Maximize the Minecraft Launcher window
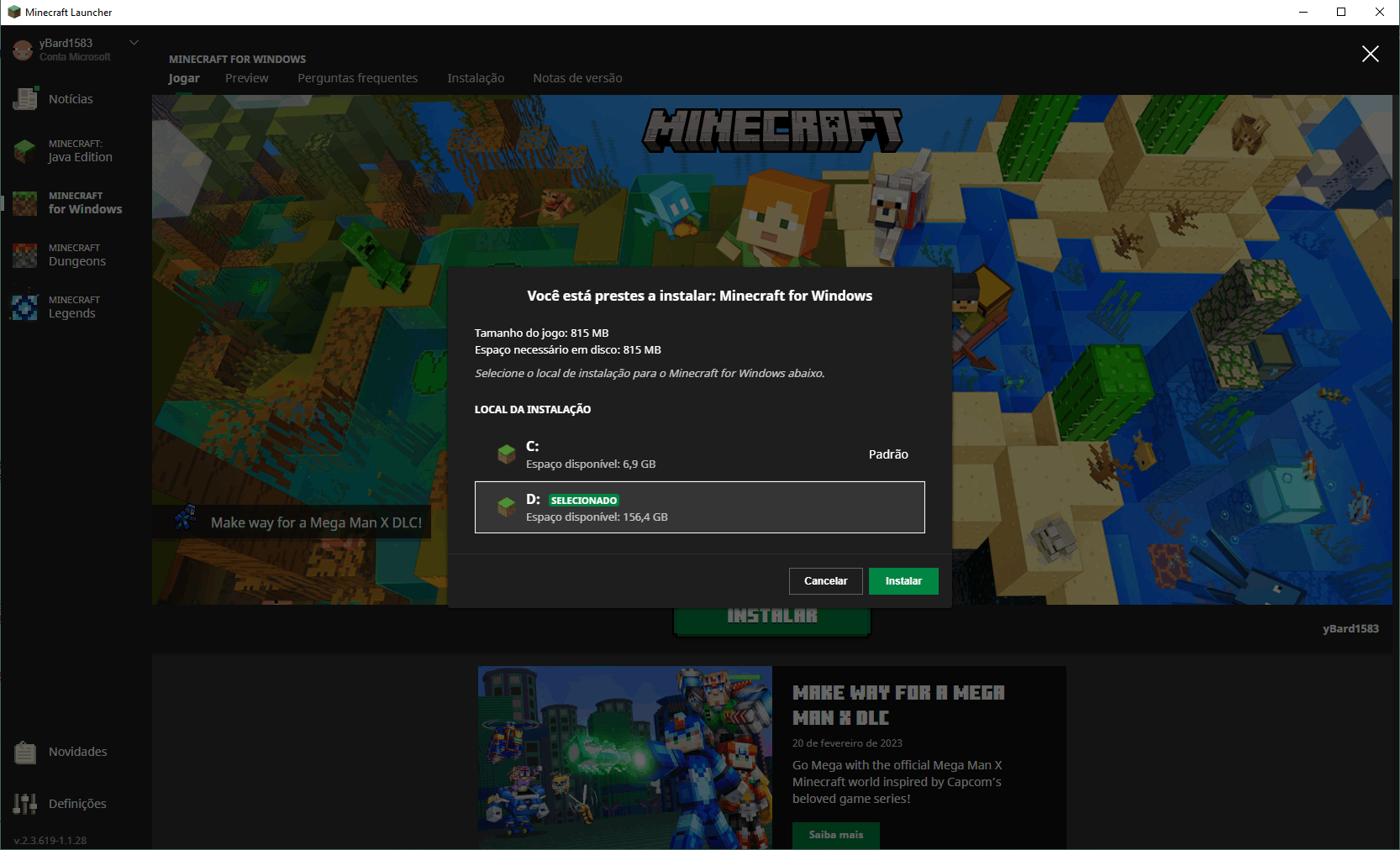Viewport: 1400px width, 850px height. pos(1341,12)
